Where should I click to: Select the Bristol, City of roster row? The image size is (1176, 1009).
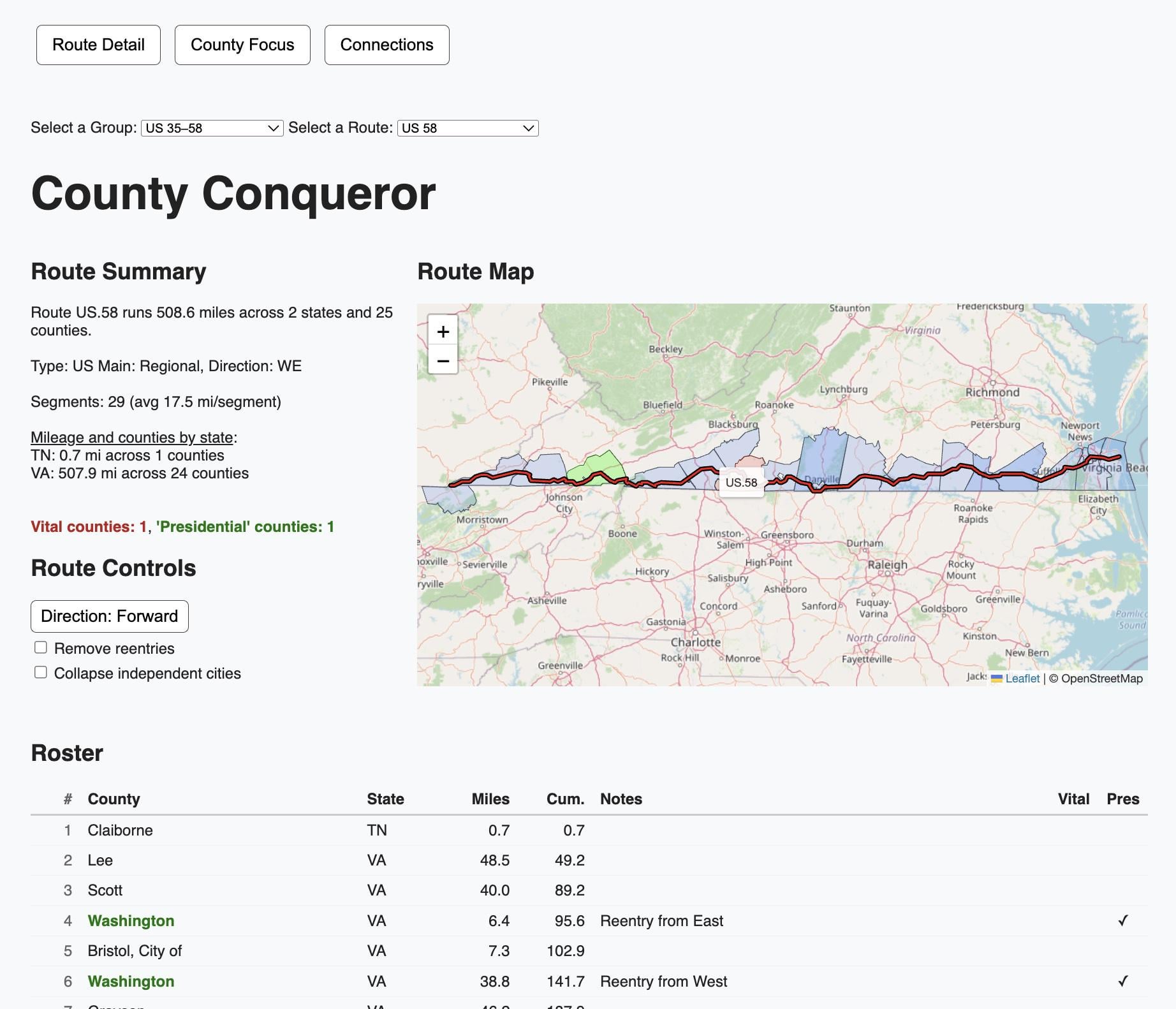589,951
